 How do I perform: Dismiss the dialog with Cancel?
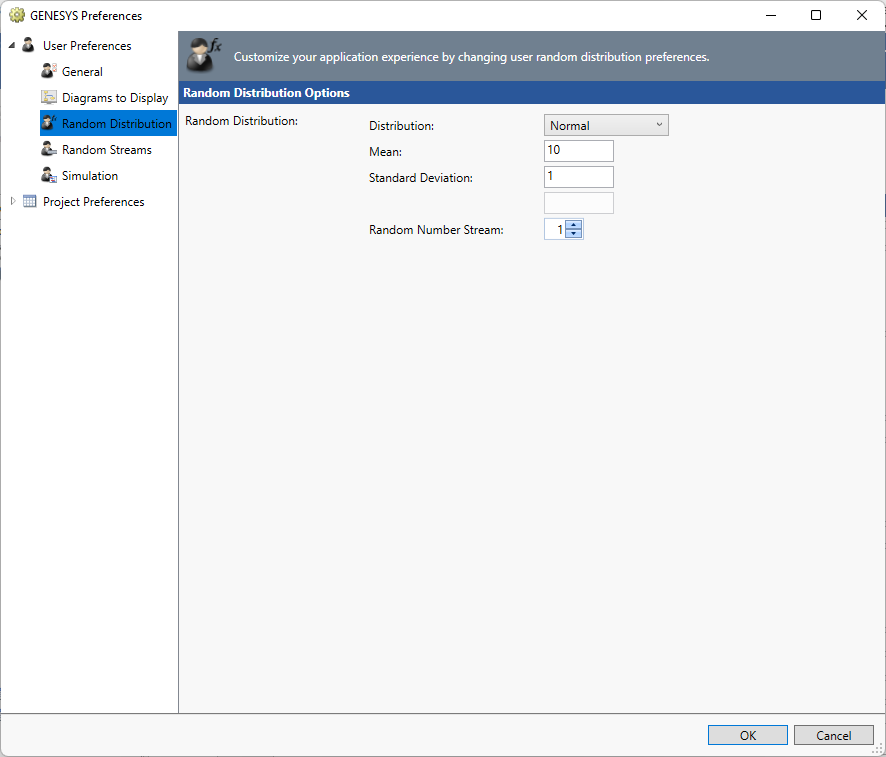tap(833, 735)
